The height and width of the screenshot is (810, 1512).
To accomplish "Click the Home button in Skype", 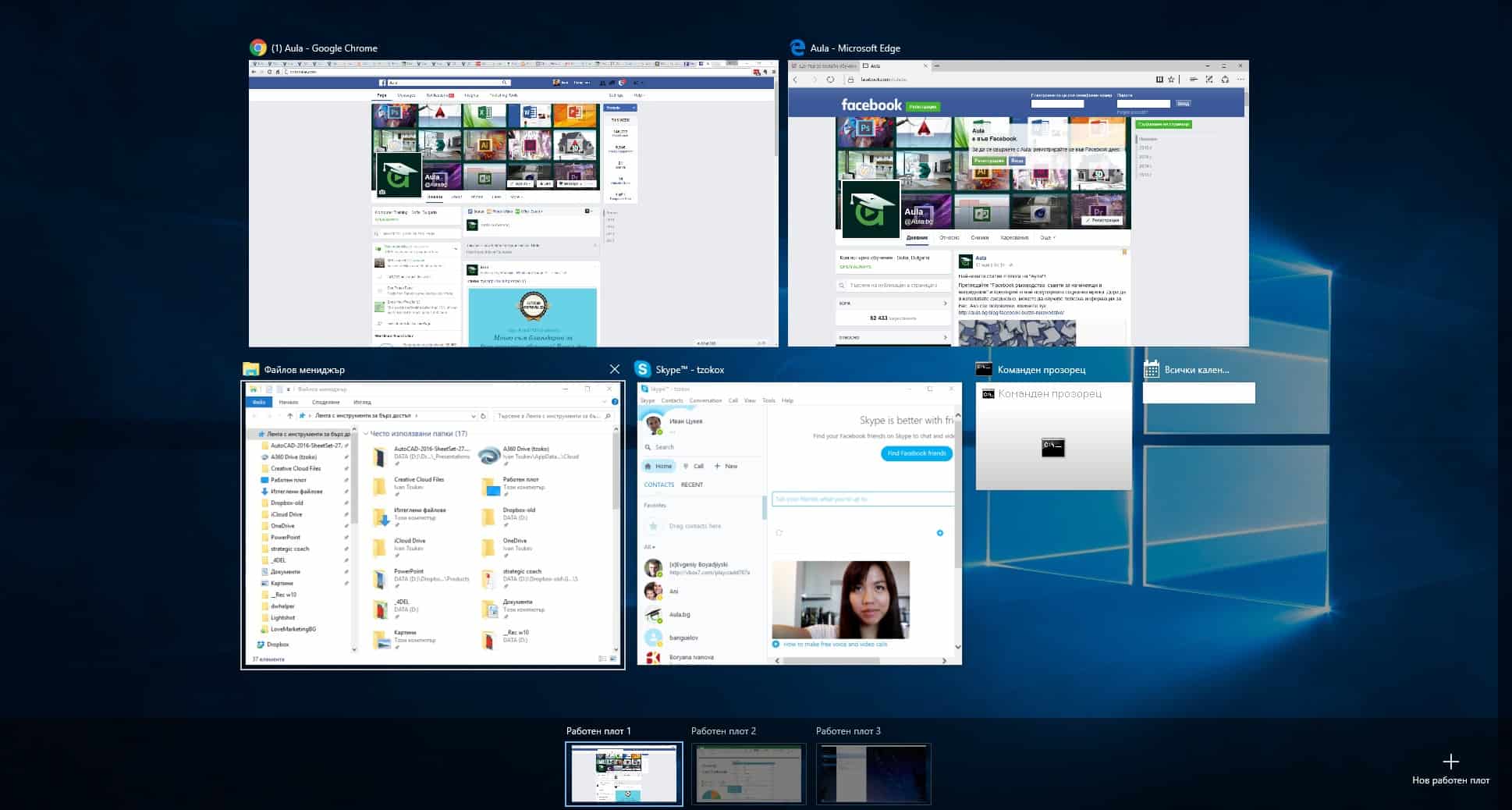I will coord(658,466).
